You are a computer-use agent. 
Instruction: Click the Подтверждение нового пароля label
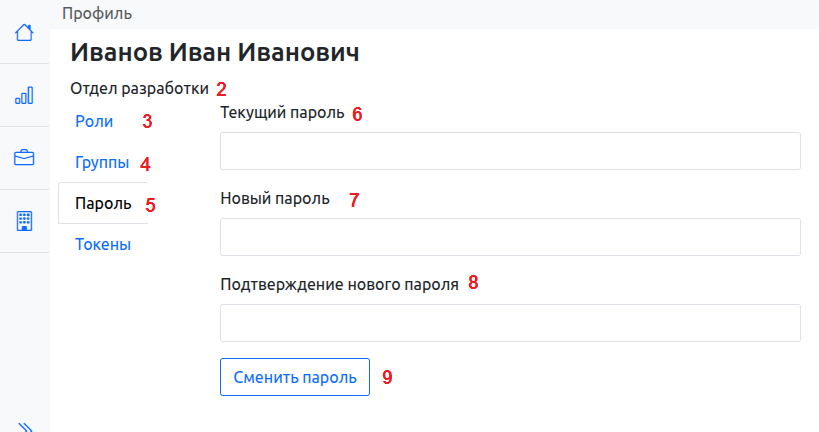tap(339, 283)
